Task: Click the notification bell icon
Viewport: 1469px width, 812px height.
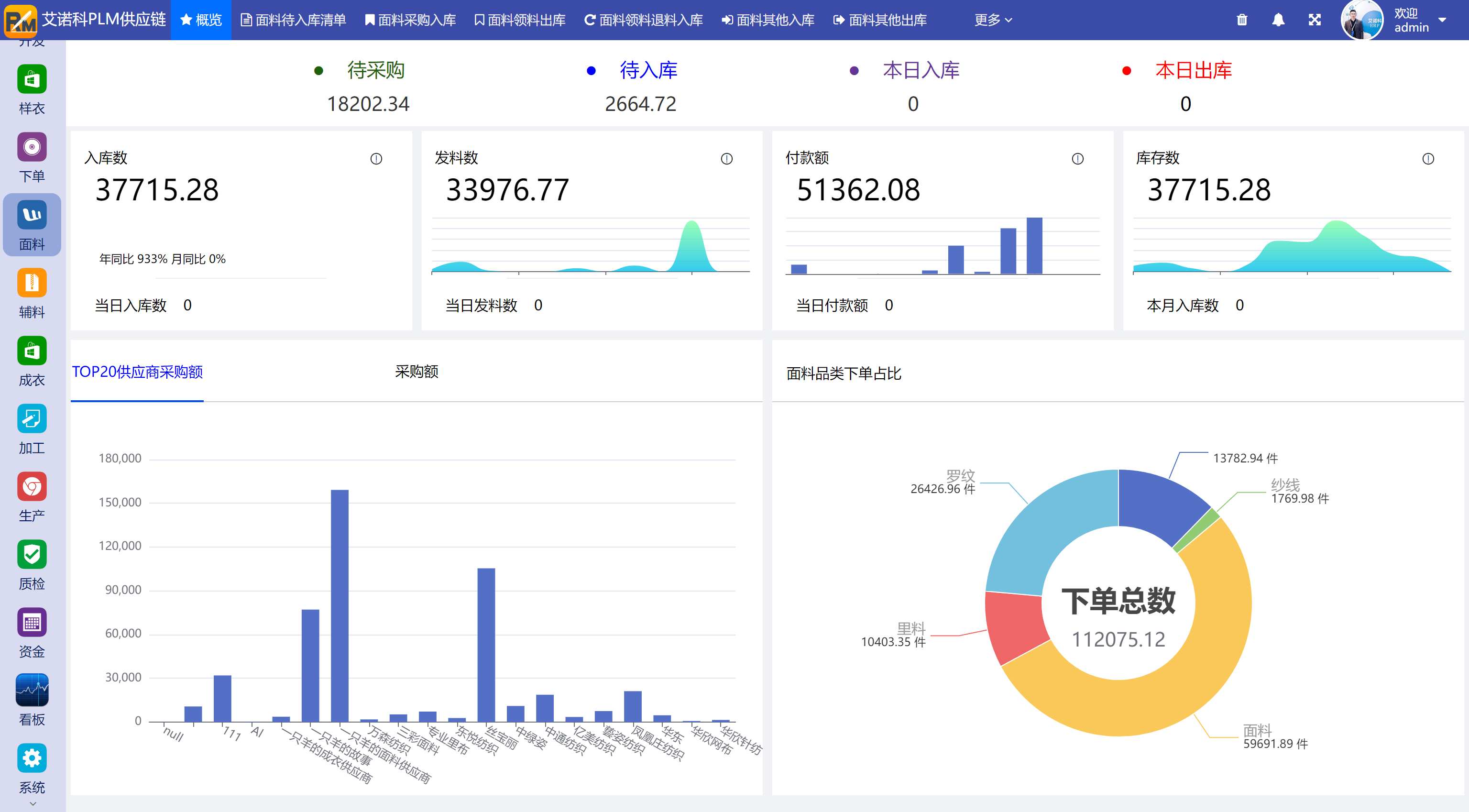Action: (x=1278, y=20)
